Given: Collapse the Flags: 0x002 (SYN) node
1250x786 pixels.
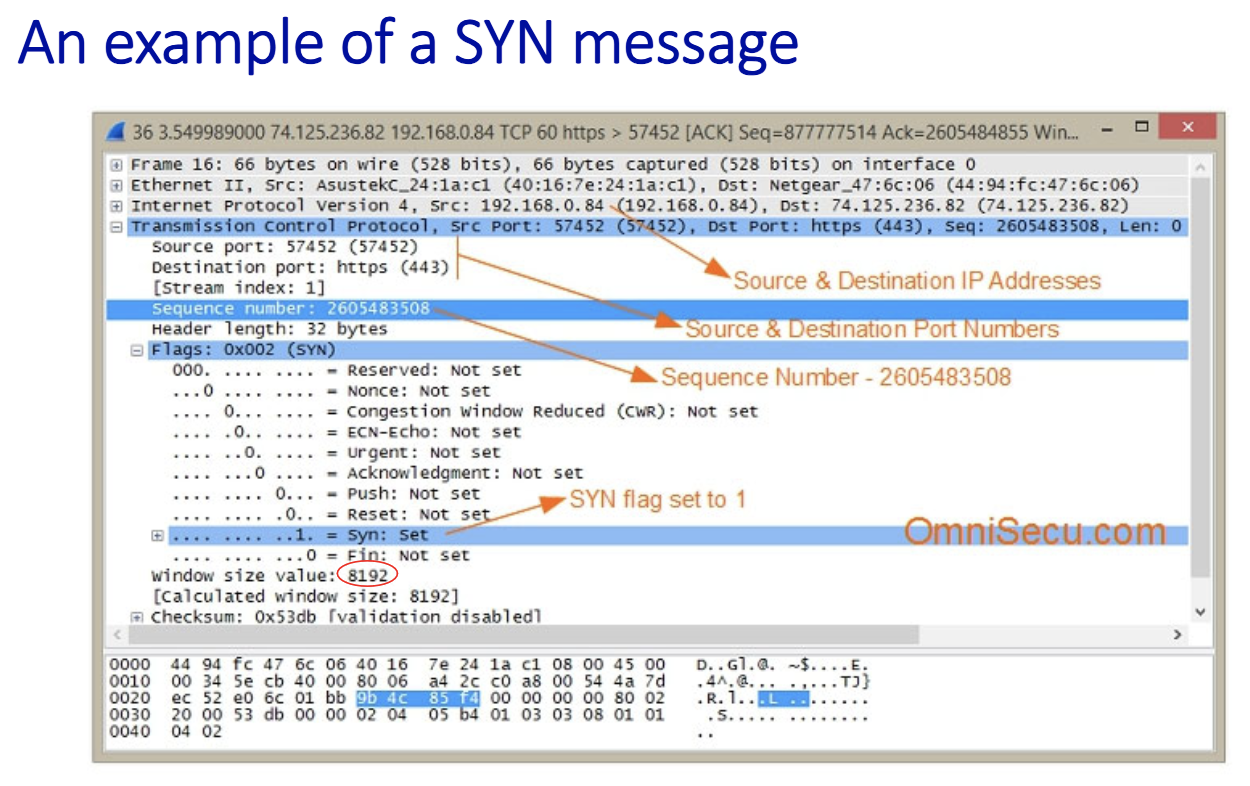Looking at the screenshot, I should click(137, 350).
